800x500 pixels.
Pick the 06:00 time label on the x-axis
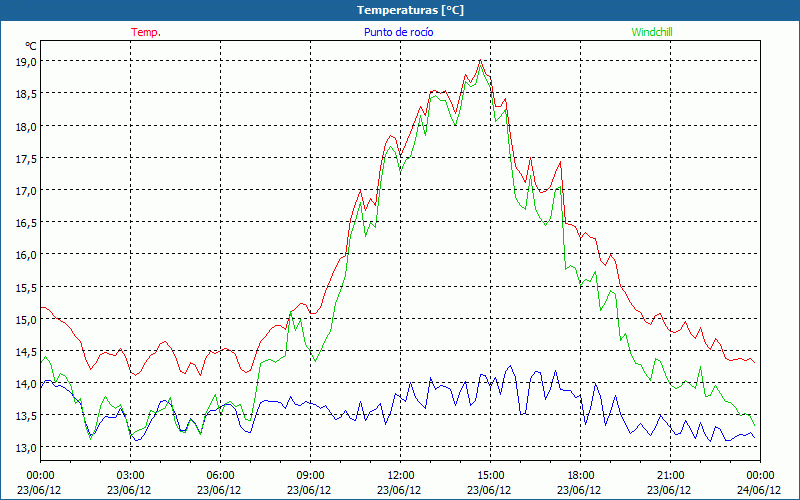click(x=221, y=475)
